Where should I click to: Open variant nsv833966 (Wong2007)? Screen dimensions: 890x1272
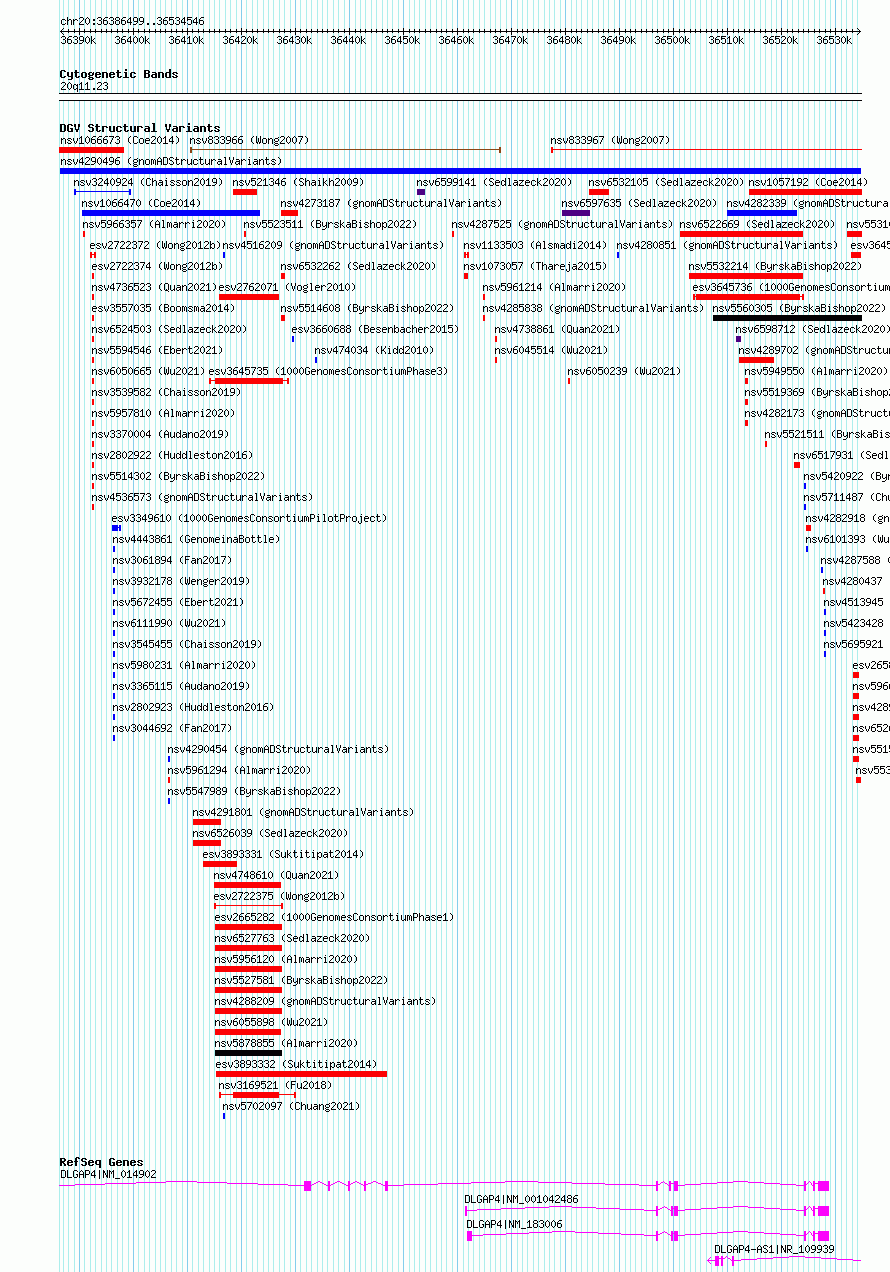tap(249, 141)
